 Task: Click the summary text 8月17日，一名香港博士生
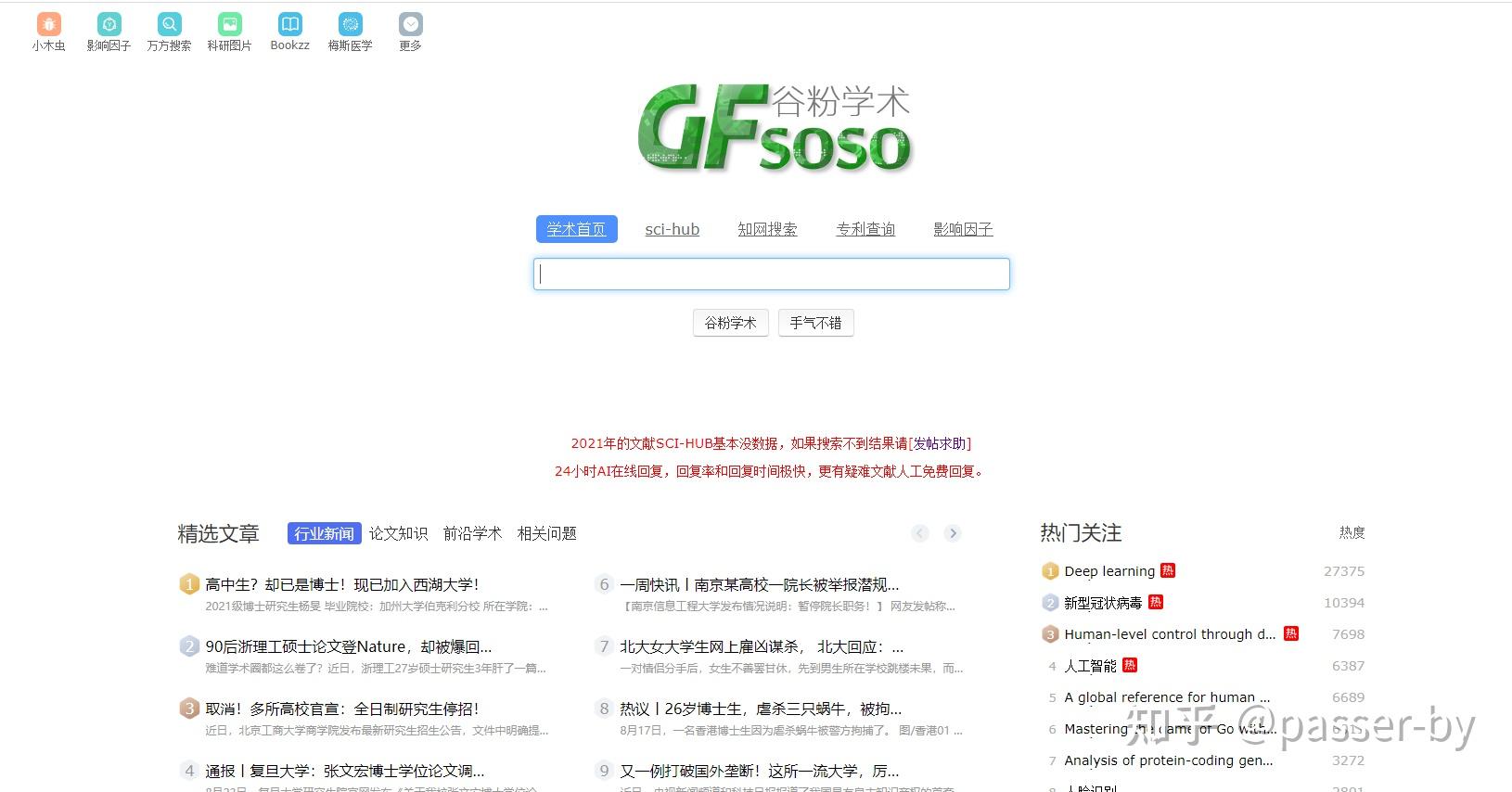pyautogui.click(x=791, y=731)
